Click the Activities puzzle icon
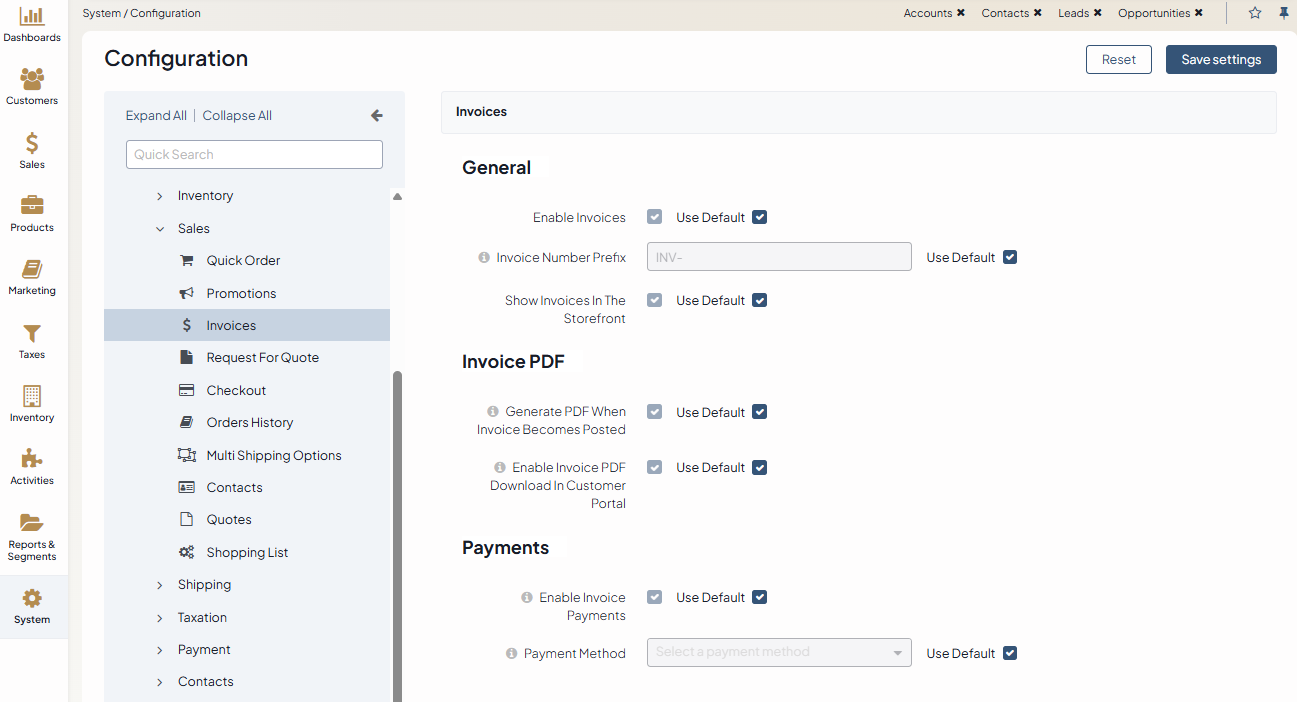The width and height of the screenshot is (1297, 702). coord(32,460)
